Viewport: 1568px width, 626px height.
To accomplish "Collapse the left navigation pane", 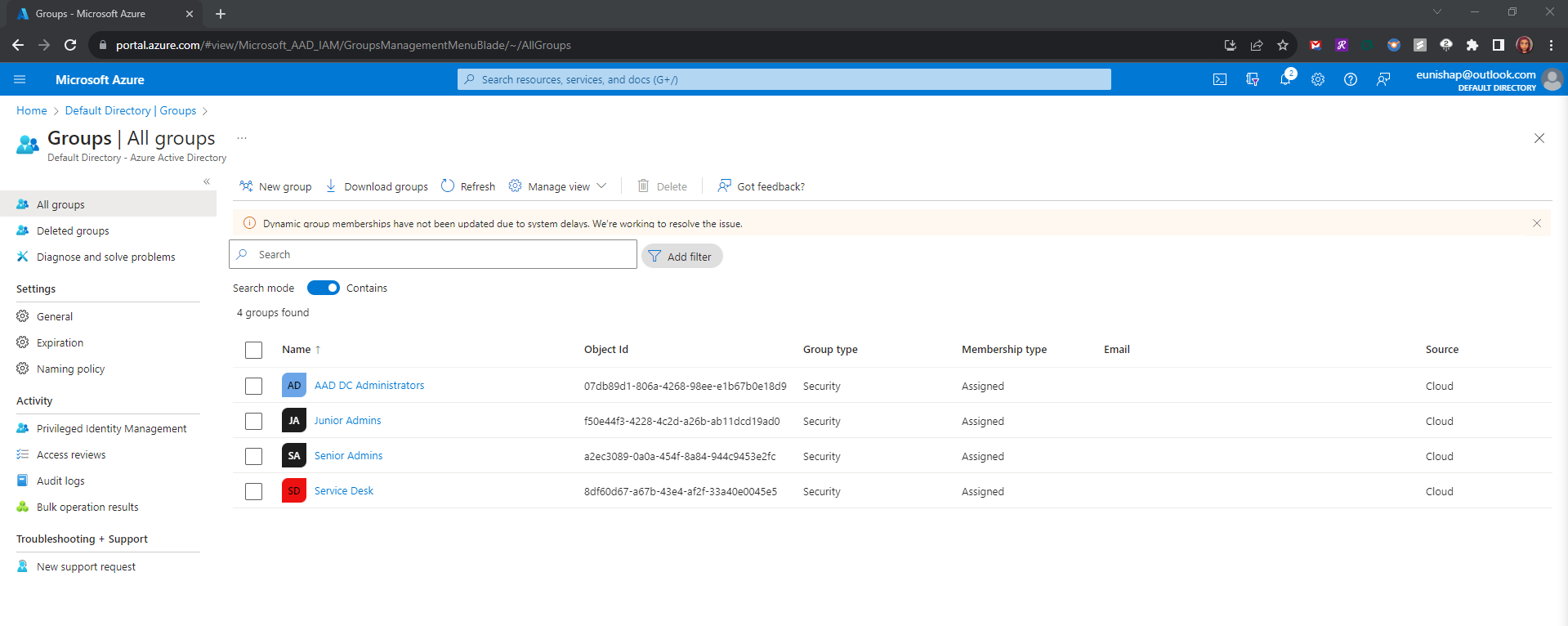I will coord(207,181).
